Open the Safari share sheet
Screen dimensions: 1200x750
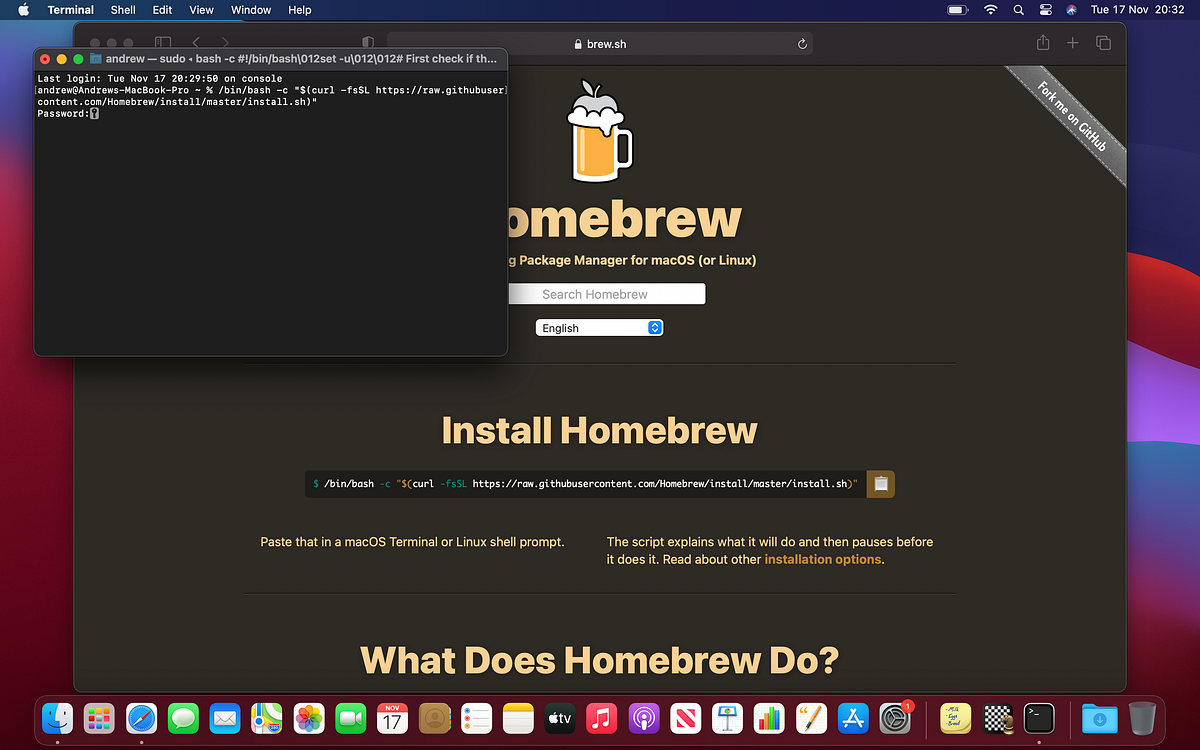coord(1042,43)
